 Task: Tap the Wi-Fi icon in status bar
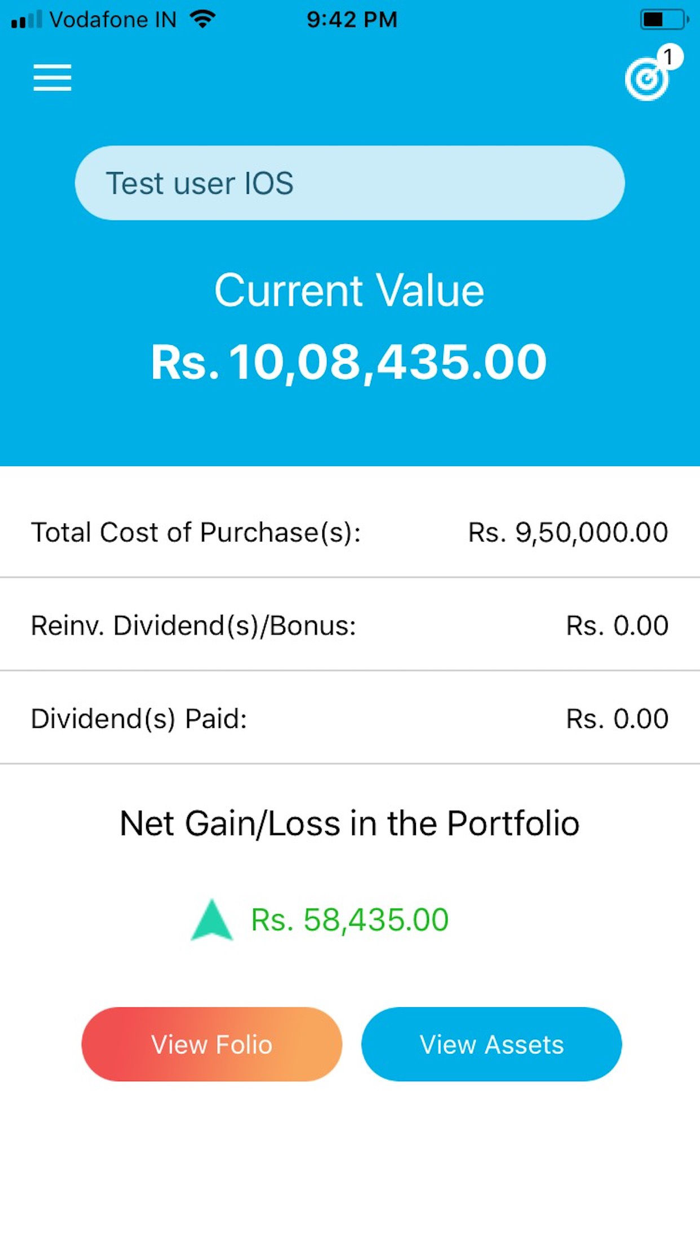[x=203, y=17]
